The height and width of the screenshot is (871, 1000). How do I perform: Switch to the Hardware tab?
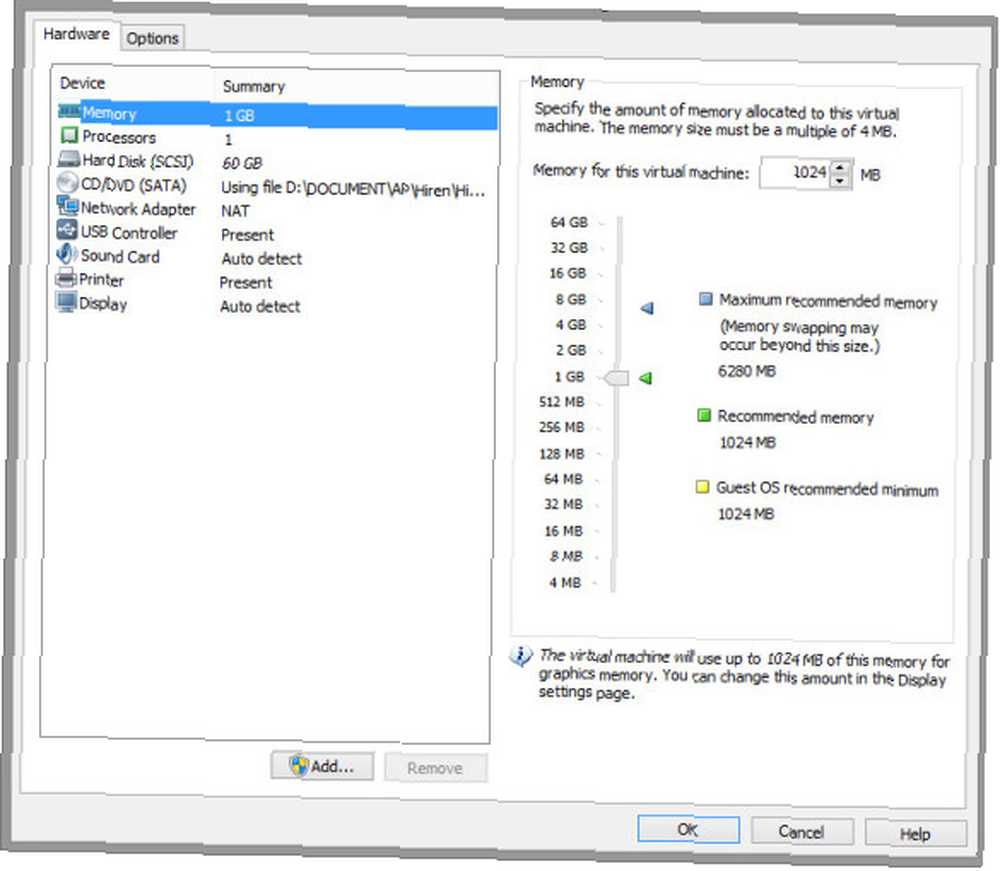(76, 34)
